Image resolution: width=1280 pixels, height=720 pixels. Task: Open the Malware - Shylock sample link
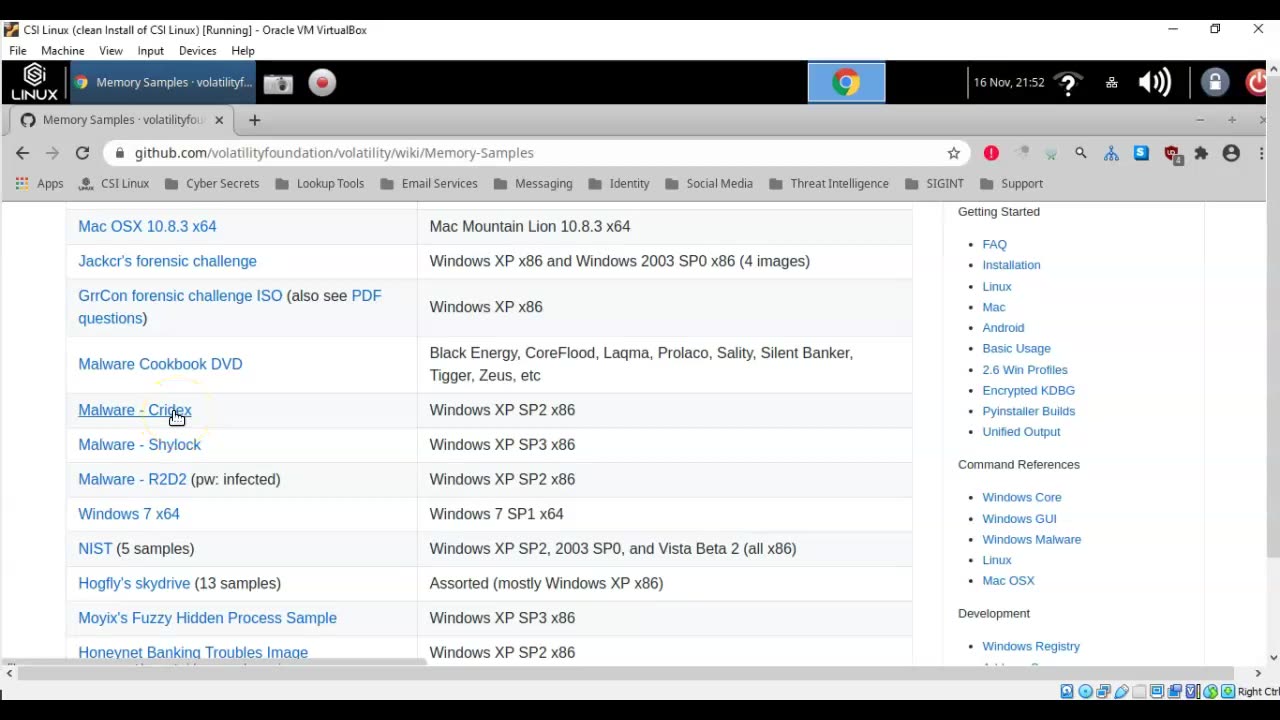click(x=139, y=445)
